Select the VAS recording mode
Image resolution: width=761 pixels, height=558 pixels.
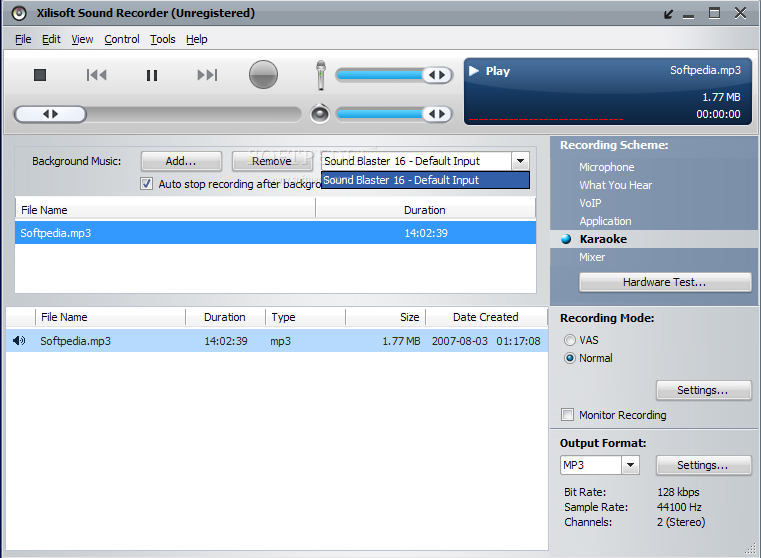[570, 340]
